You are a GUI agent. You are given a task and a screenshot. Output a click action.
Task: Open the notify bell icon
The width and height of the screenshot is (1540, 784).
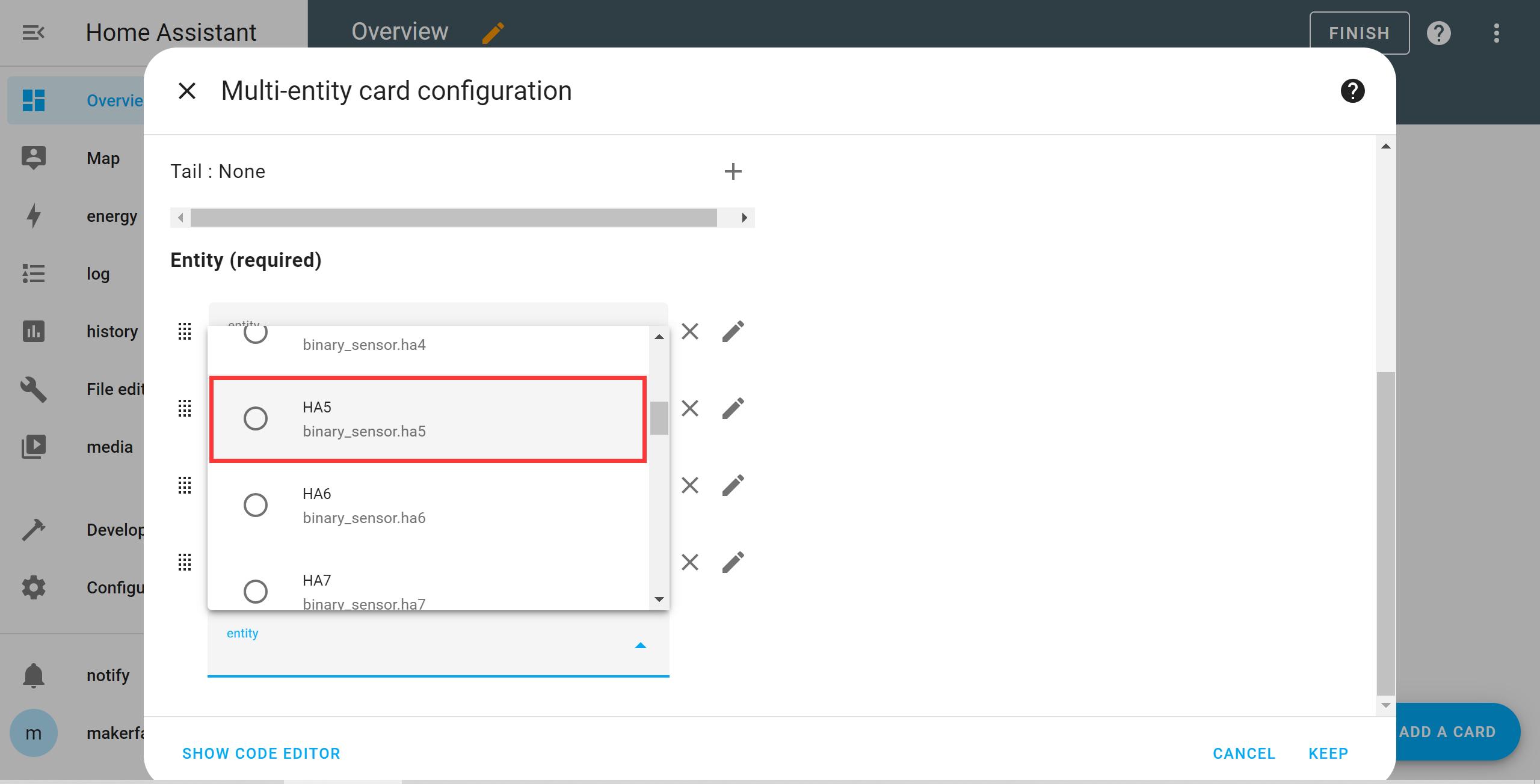pyautogui.click(x=34, y=675)
